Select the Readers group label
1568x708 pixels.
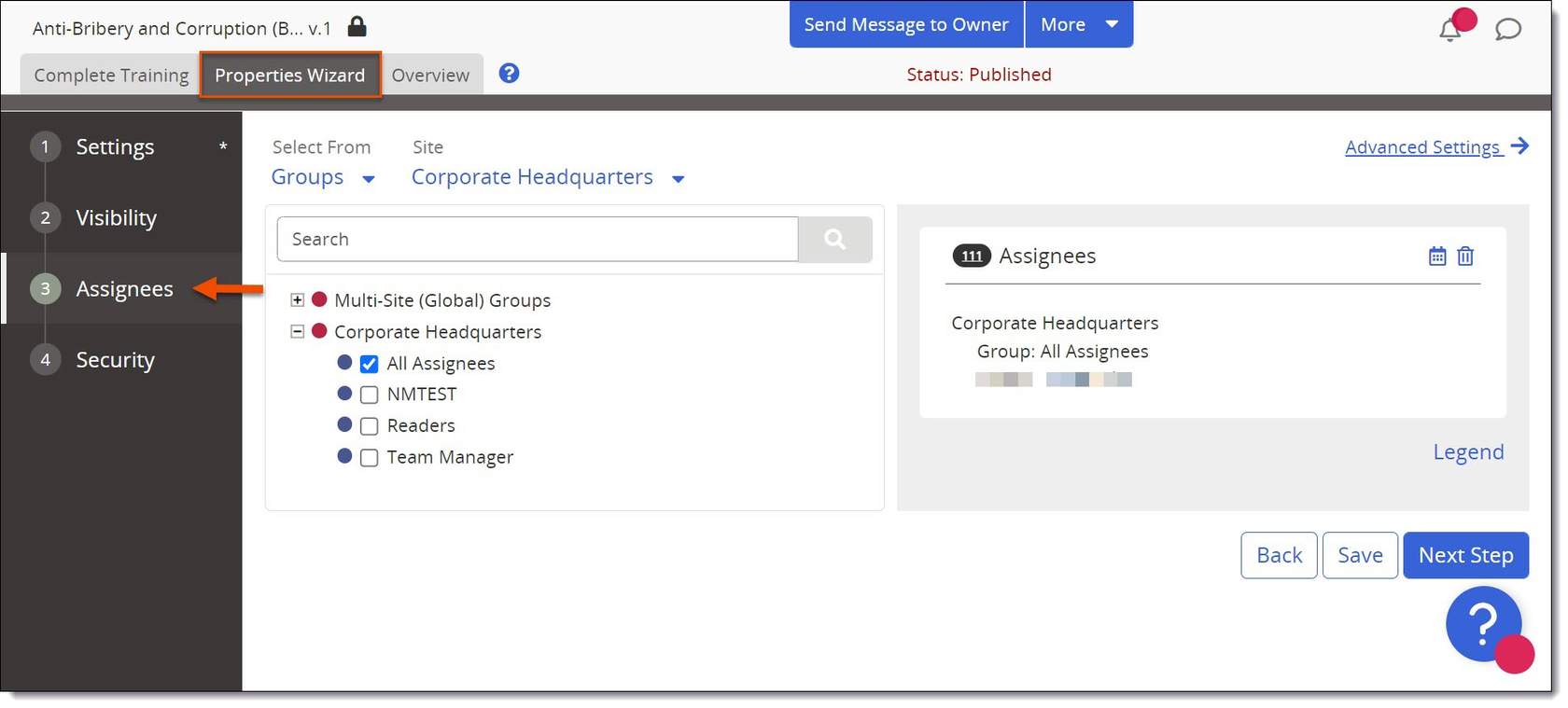click(x=421, y=425)
